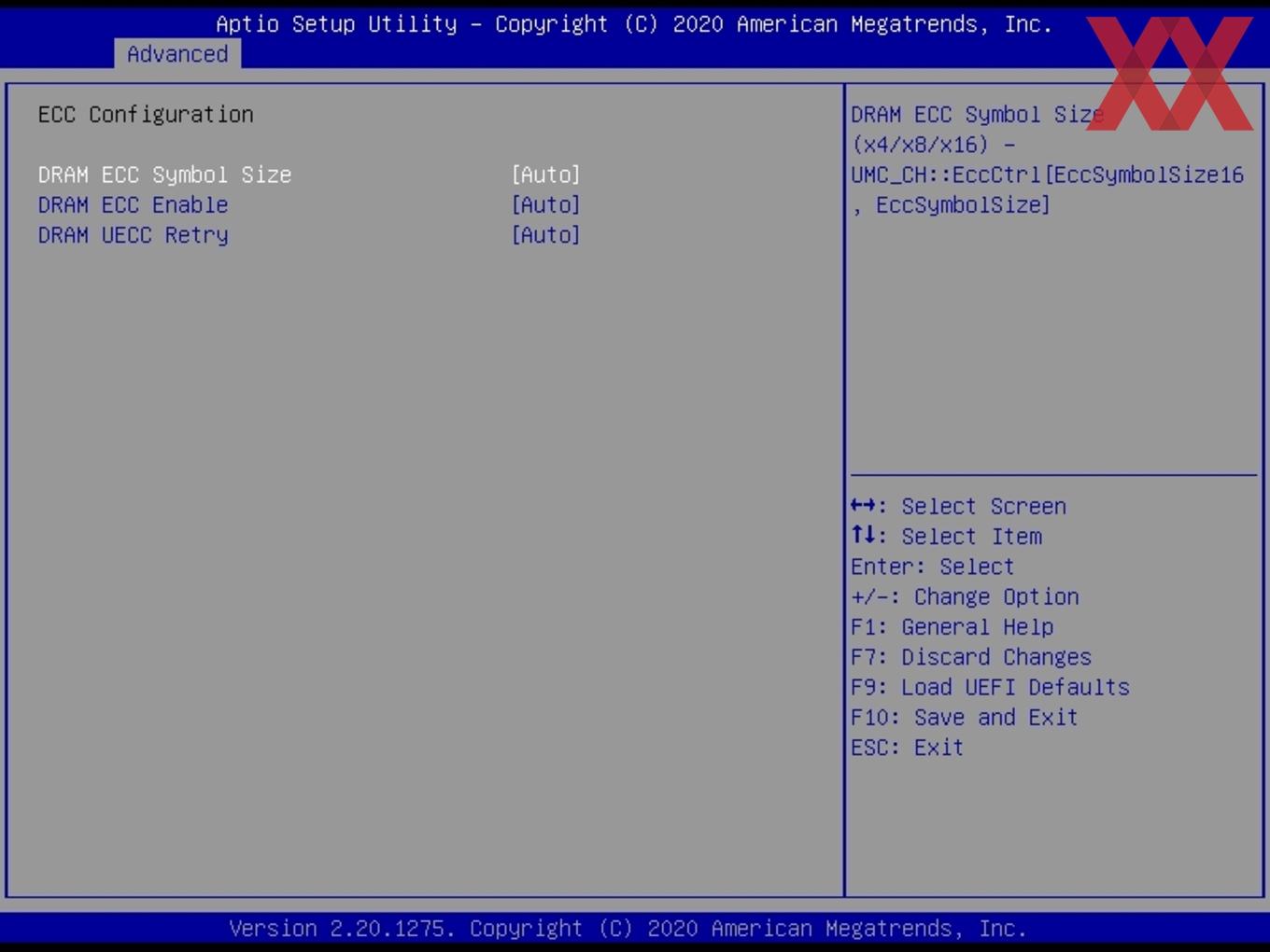Click the Aptio Setup Utility title text
Image resolution: width=1270 pixels, height=952 pixels.
[634, 24]
